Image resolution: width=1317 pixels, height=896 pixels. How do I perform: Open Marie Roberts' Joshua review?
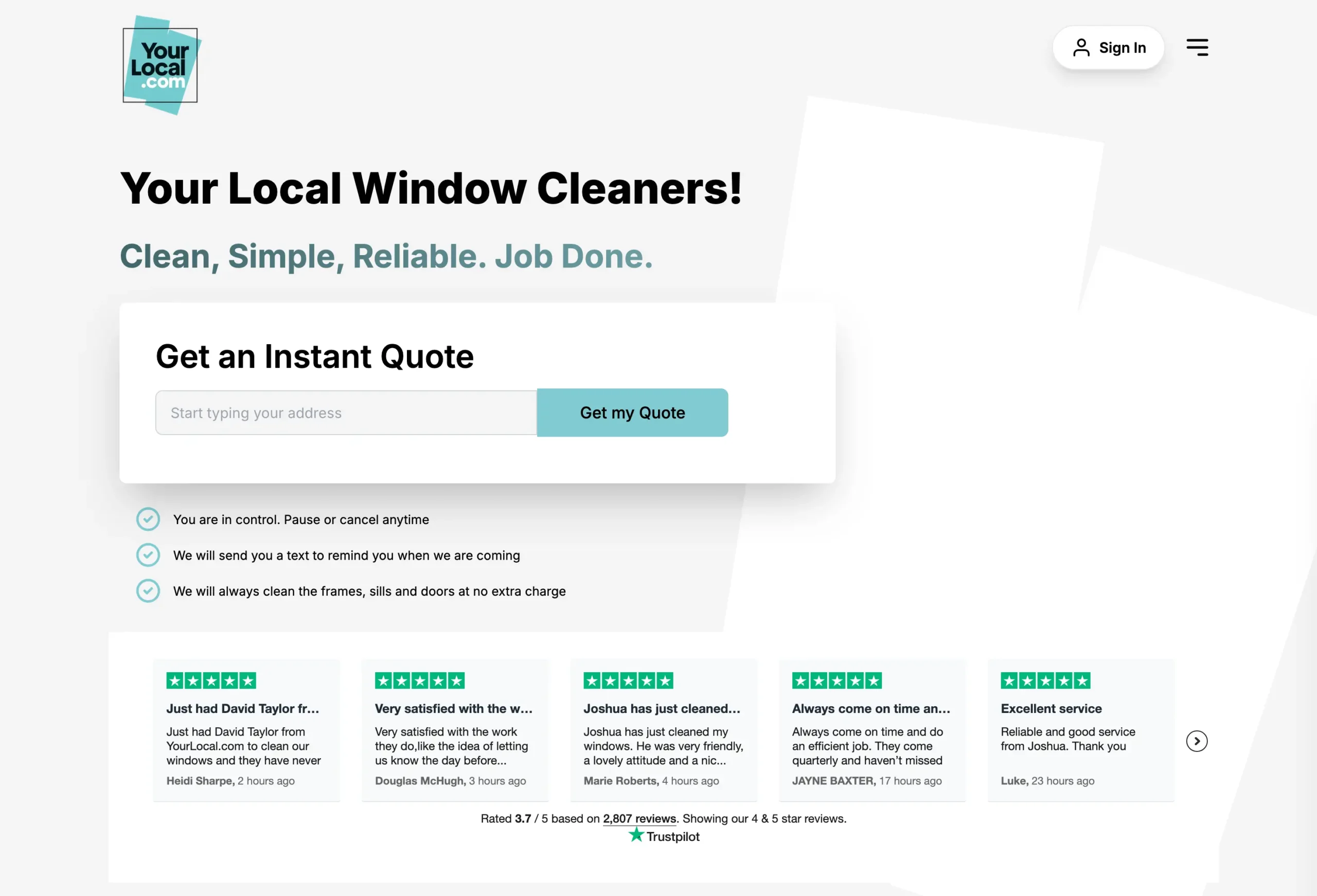pyautogui.click(x=662, y=708)
